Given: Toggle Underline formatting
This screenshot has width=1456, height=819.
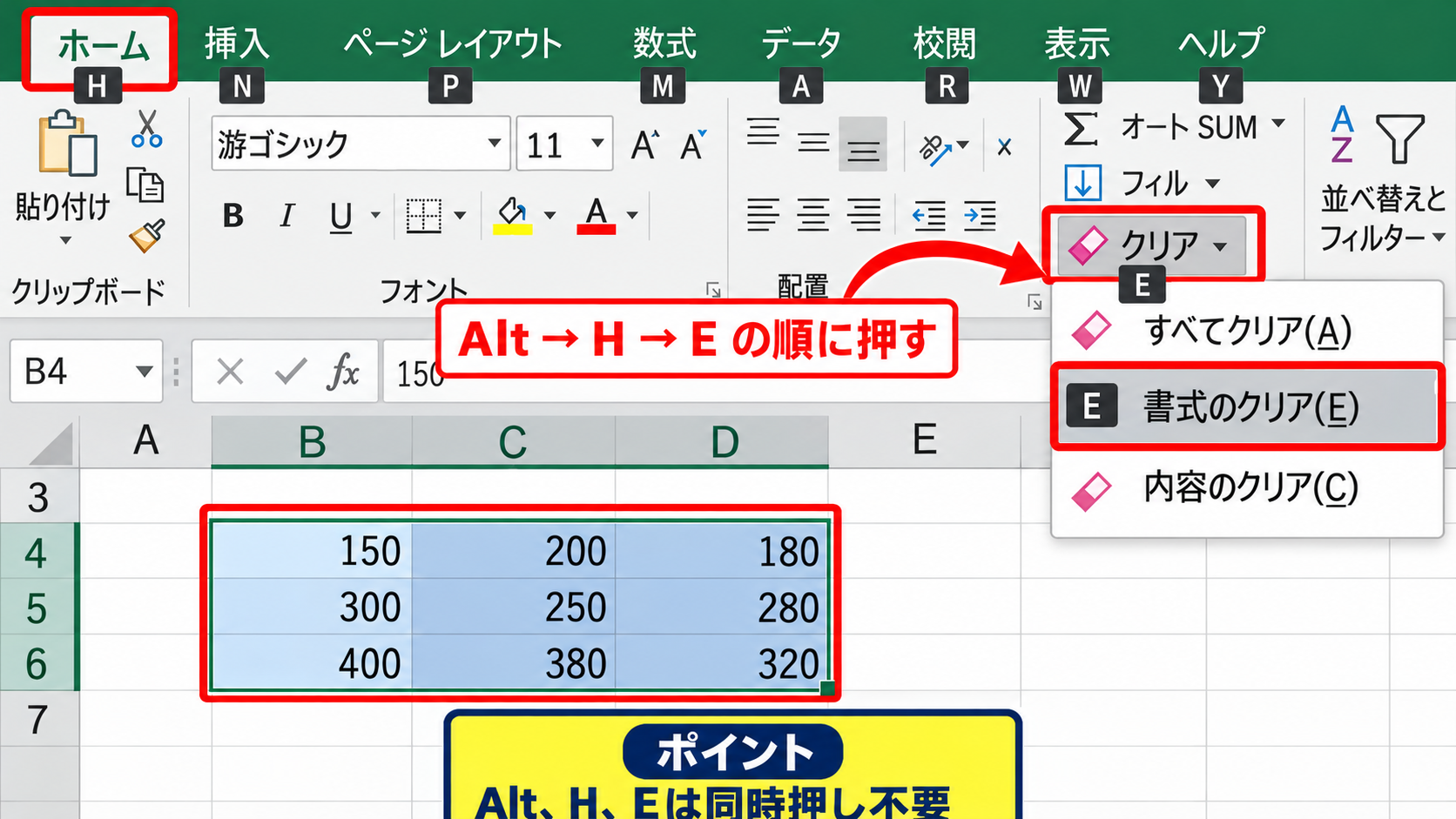Looking at the screenshot, I should 341,217.
